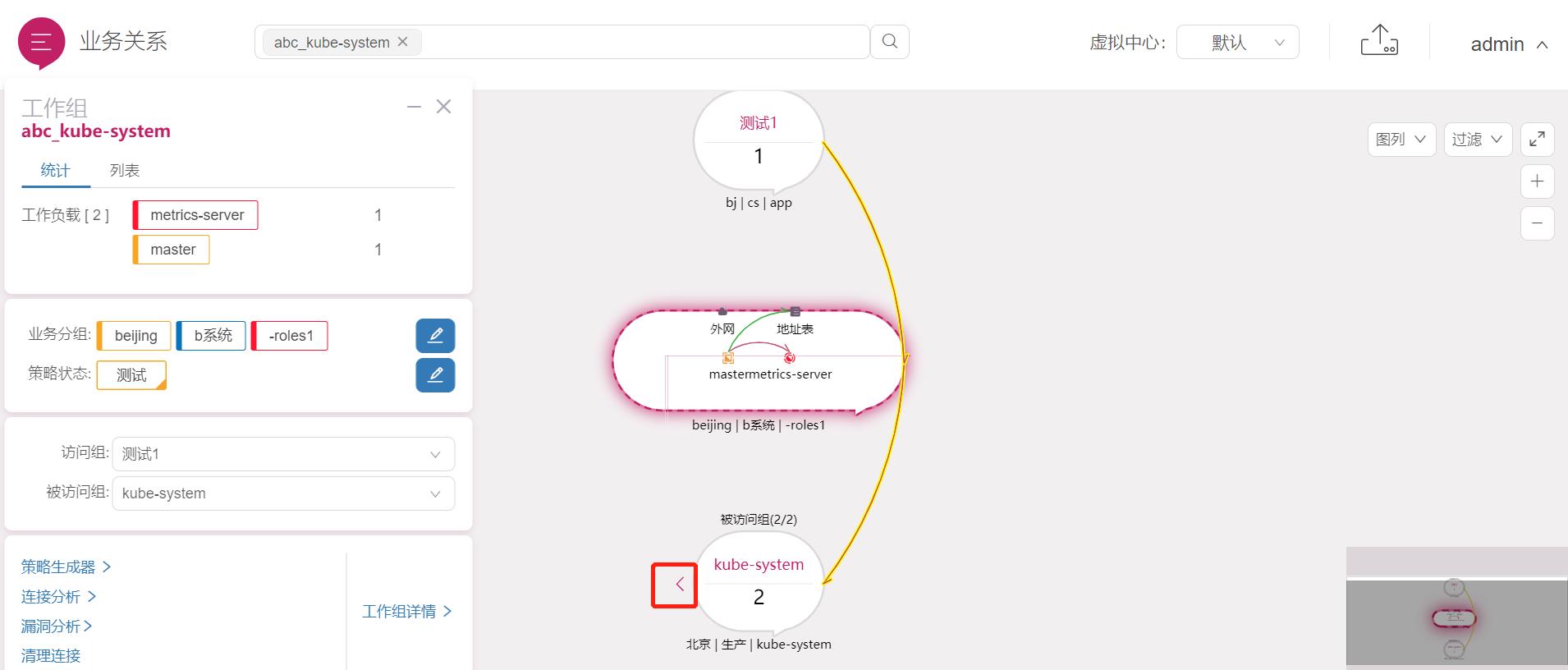Expand the admin user menu
The image size is (1568, 670).
(1509, 44)
